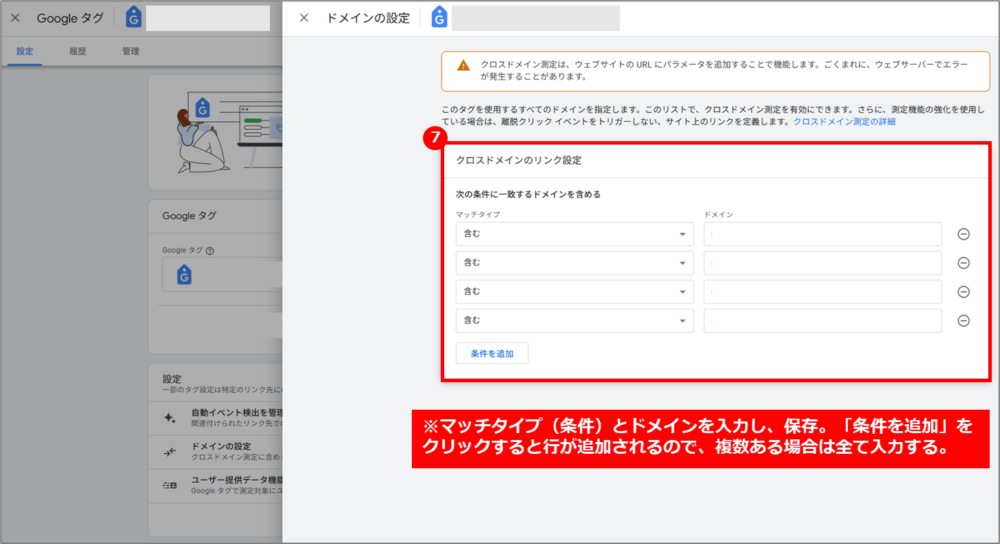This screenshot has width=1000, height=544.
Task: Close the Google タグ panel behind
Action: point(15,18)
